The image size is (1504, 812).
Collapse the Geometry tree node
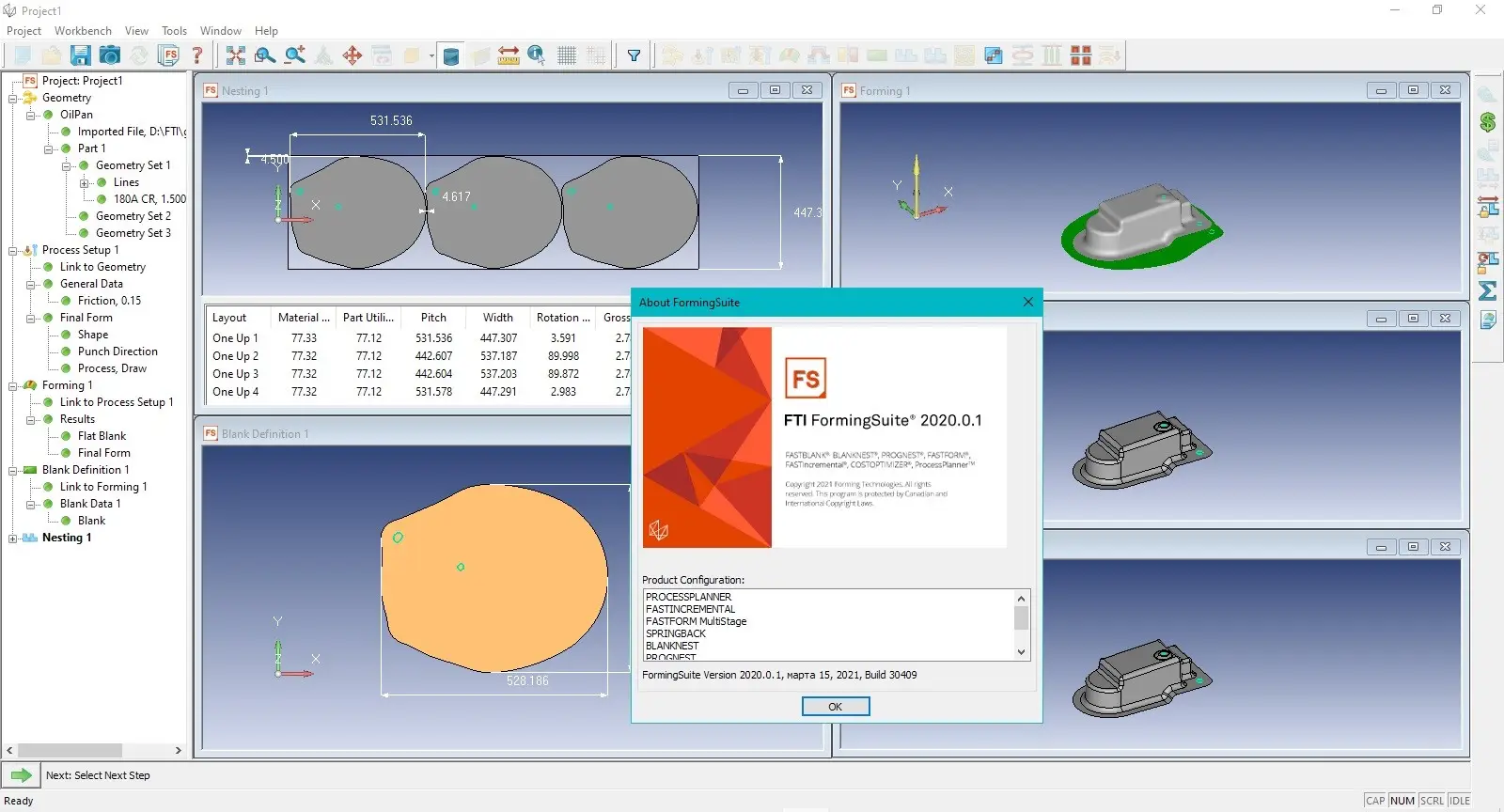(x=13, y=98)
